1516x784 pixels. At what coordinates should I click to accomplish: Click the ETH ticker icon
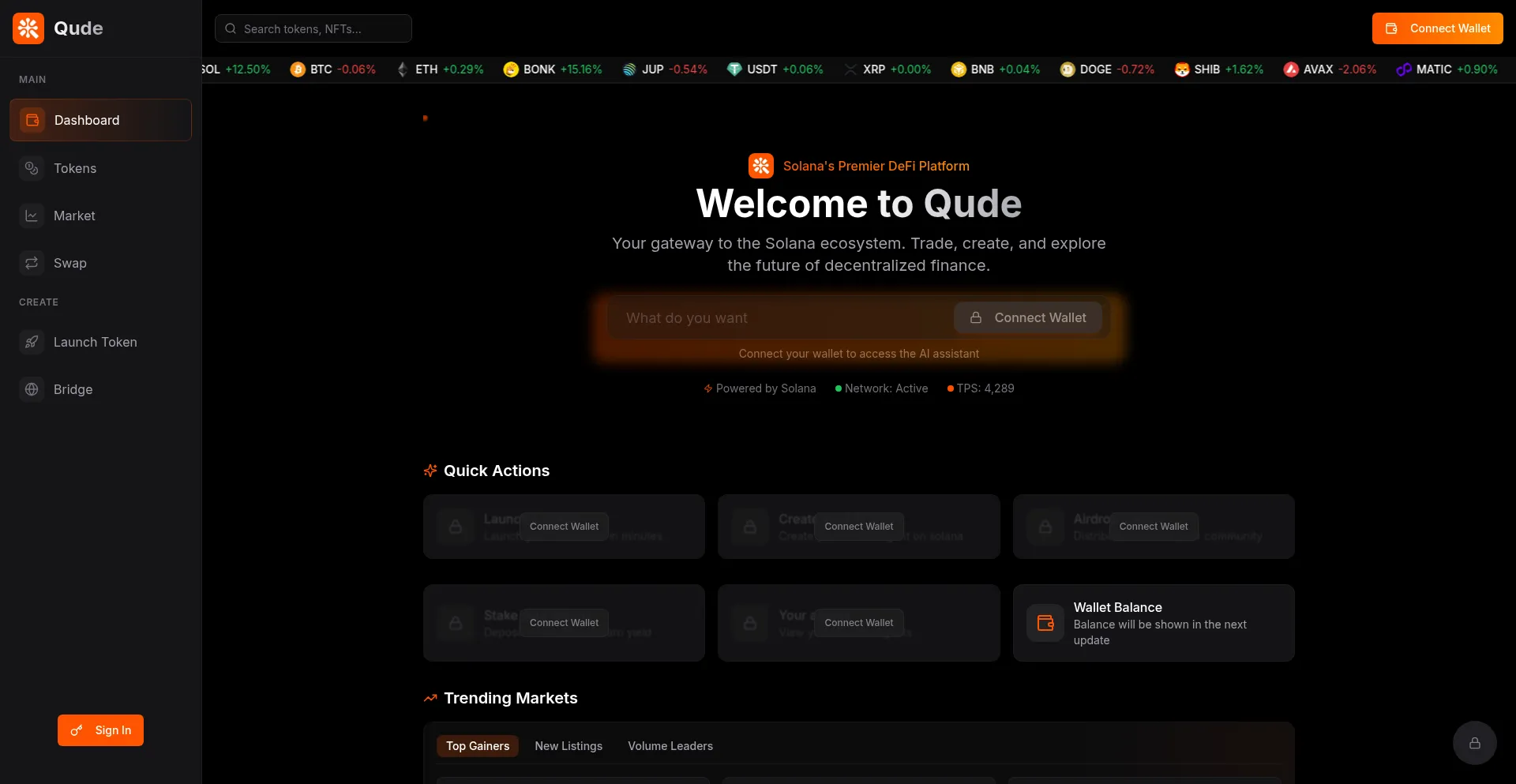point(403,69)
